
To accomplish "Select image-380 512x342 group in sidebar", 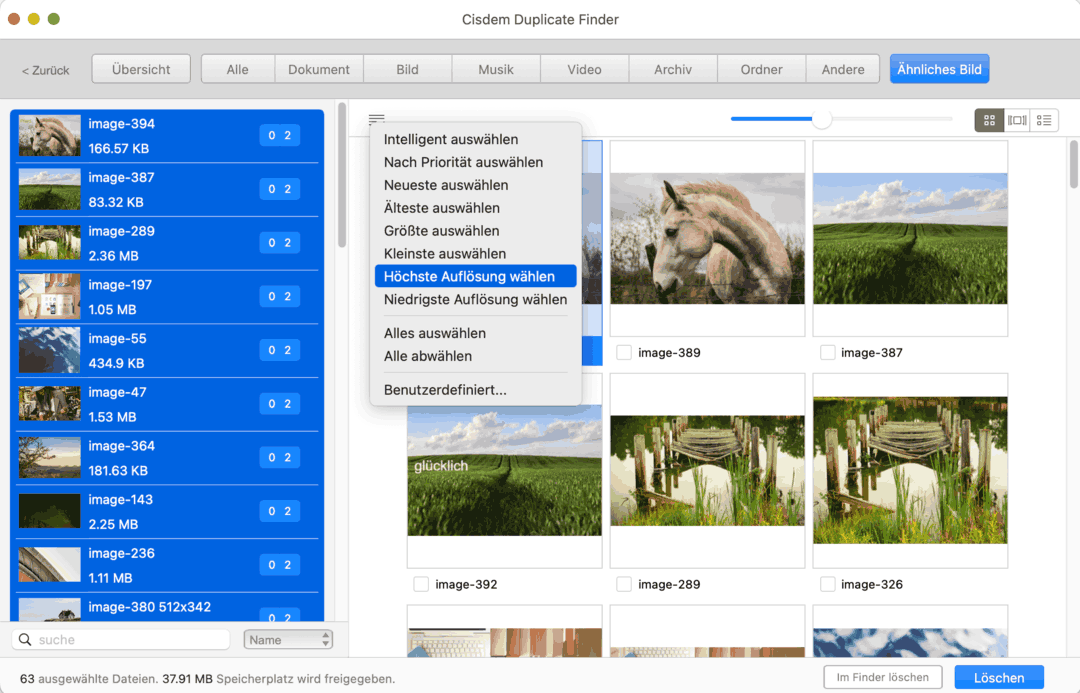I will 167,608.
